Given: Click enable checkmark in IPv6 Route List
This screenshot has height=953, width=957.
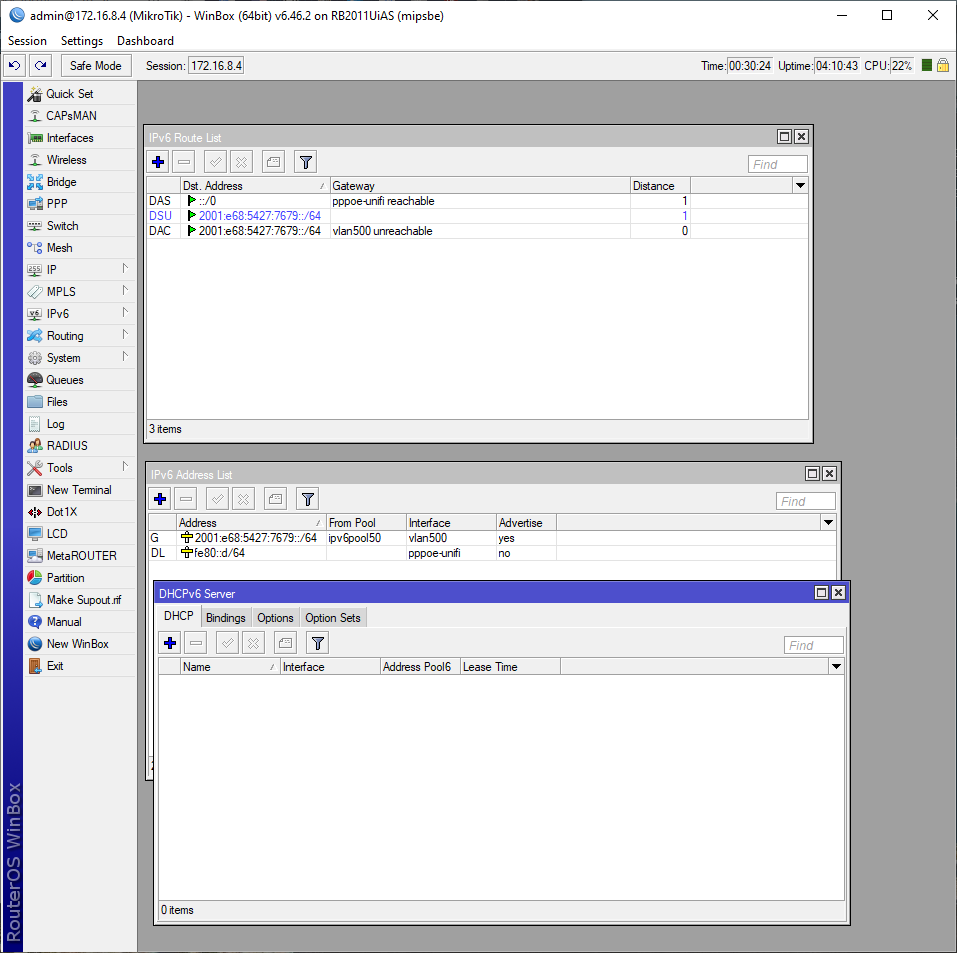Looking at the screenshot, I should tap(215, 162).
